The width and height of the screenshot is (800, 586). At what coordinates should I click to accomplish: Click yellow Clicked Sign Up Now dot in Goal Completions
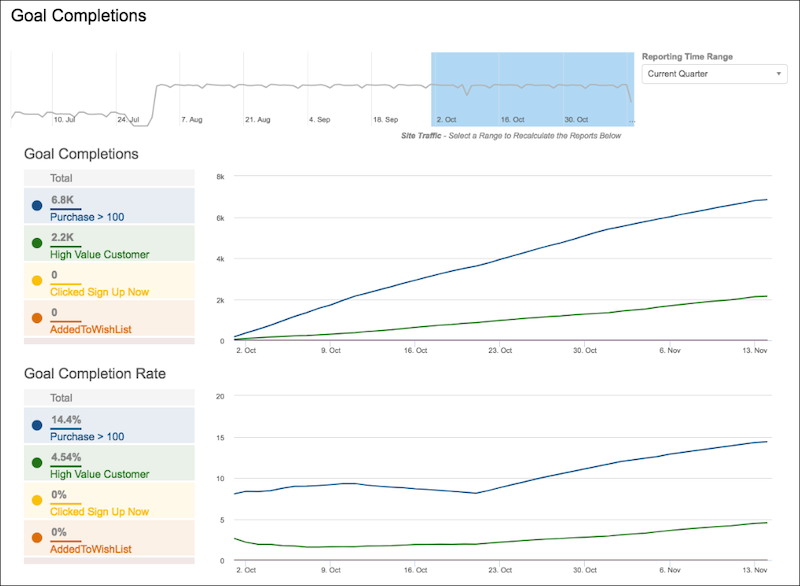(37, 281)
